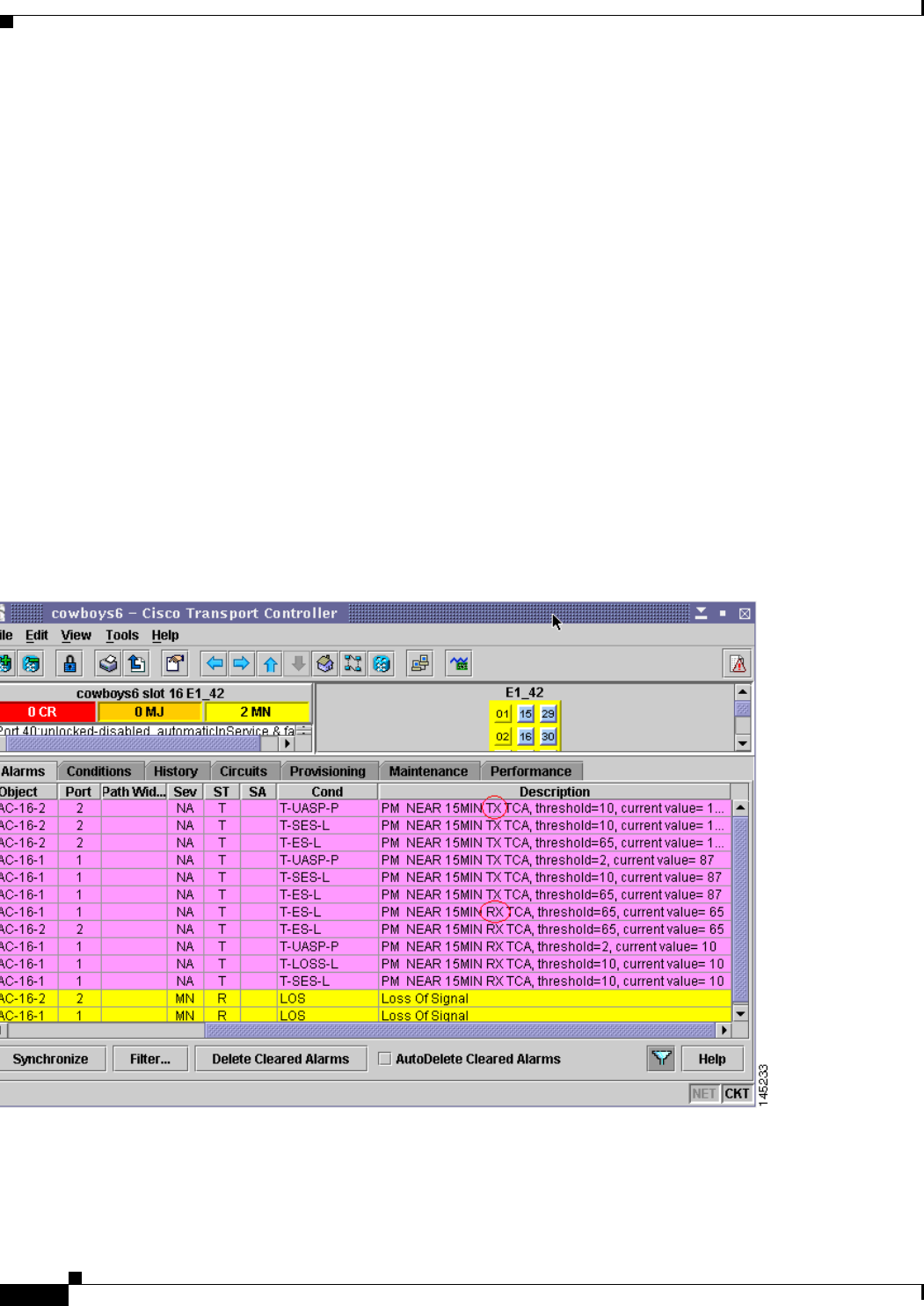Screen dimensions: 924x1306
Task: Click the window menu icon in title bar
Action: coord(4,613)
